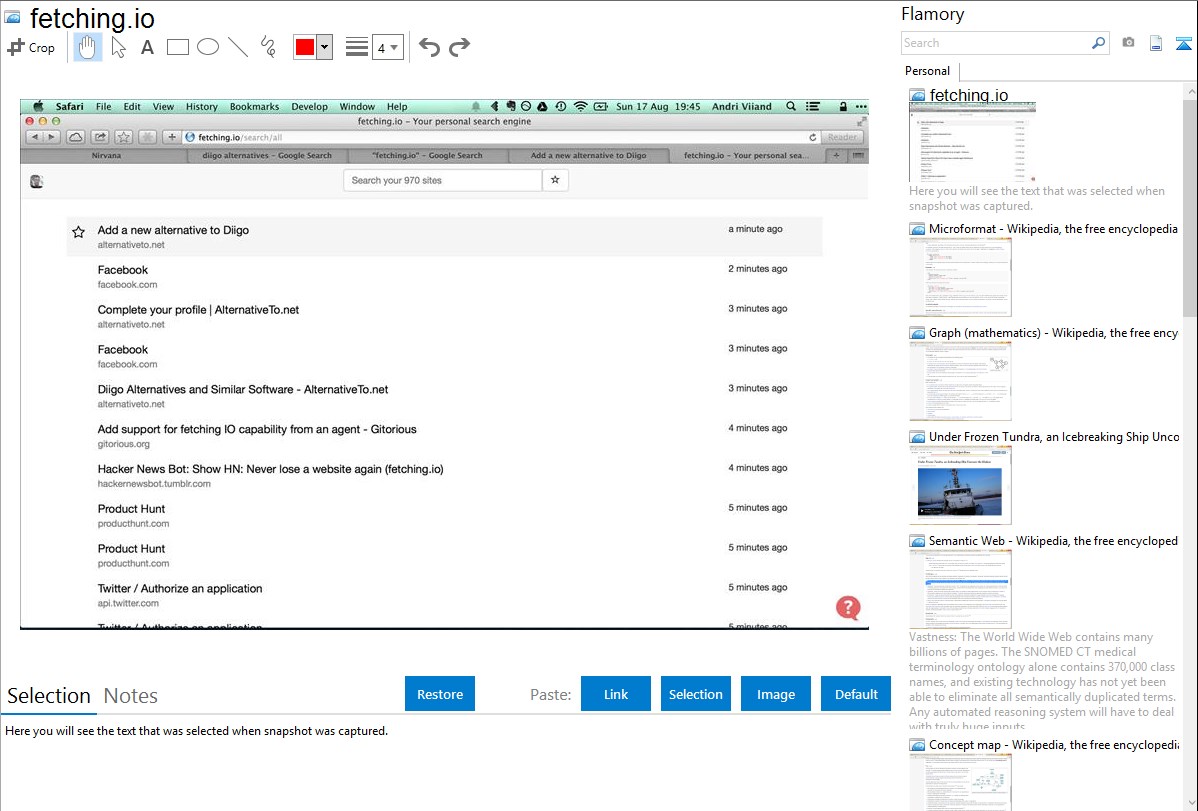Screen dimensions: 1198x811
Task: Click the Paste Image button
Action: pyautogui.click(x=775, y=693)
